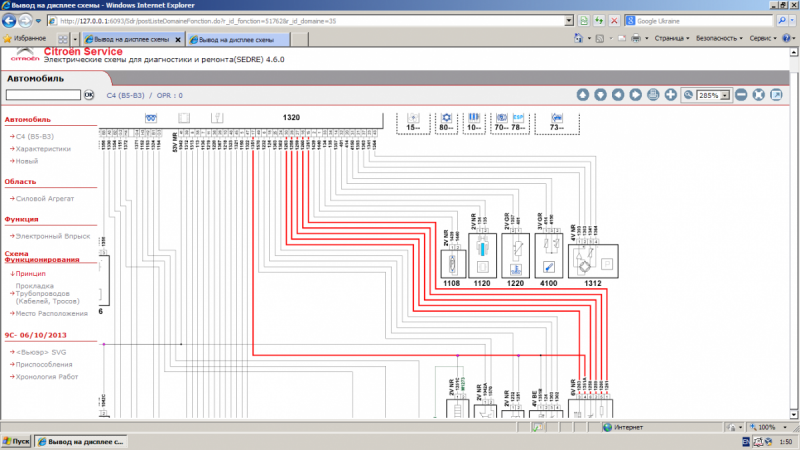Viewport: 800px width, 450px height.
Task: Pan the schematic left with arrow icon
Action: [x=618, y=95]
